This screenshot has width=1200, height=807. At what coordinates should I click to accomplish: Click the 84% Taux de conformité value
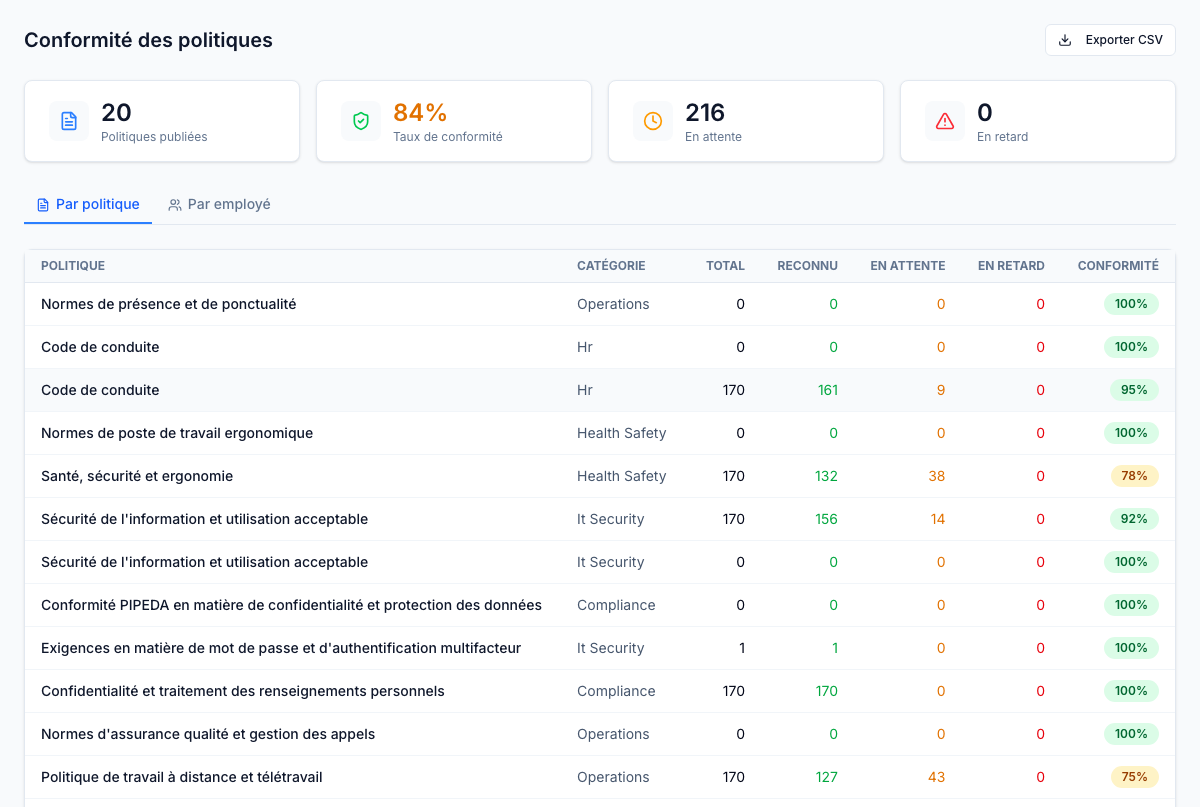click(x=420, y=113)
